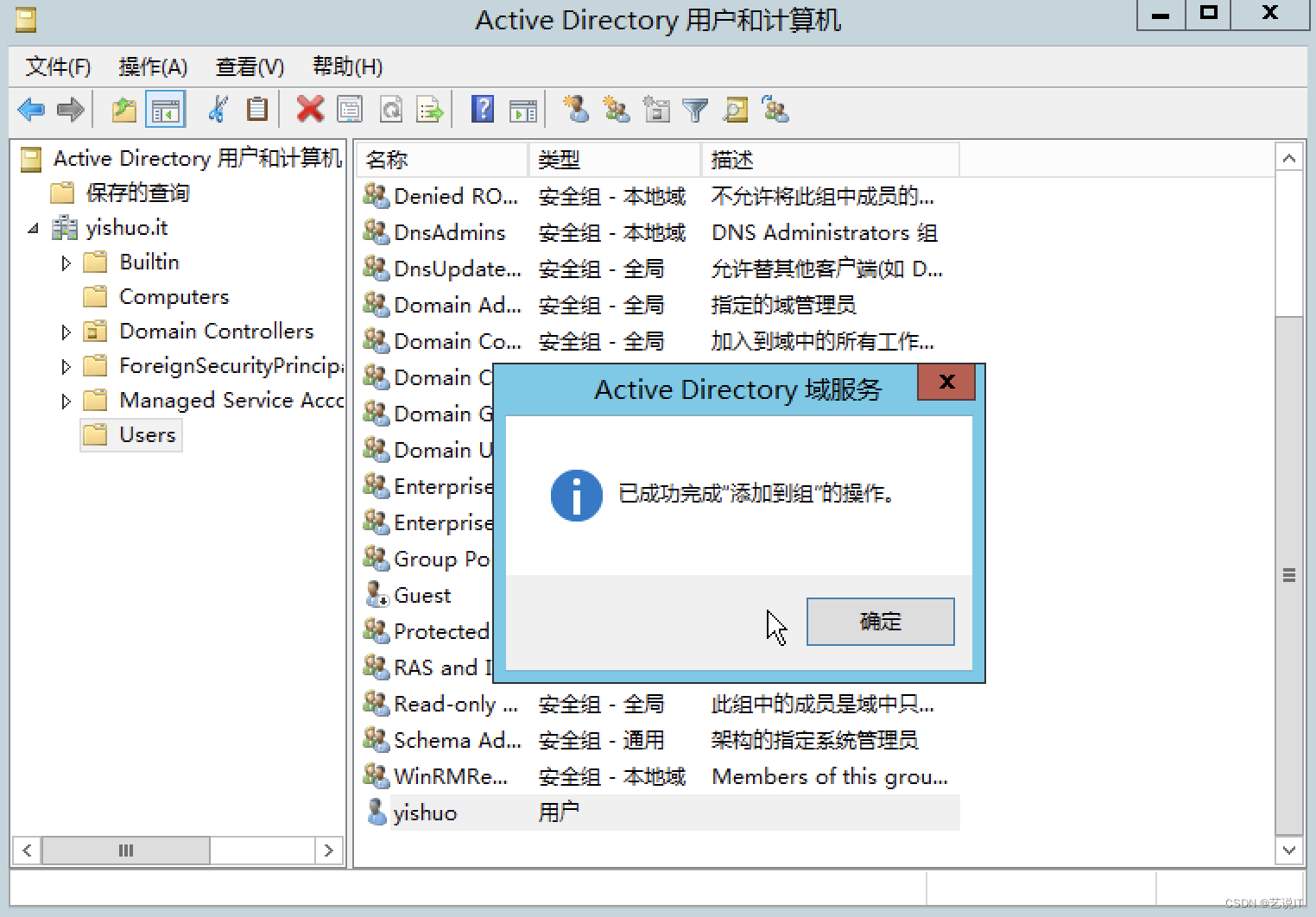Click the Add to group toolbar icon
The width and height of the screenshot is (1316, 917).
(775, 110)
